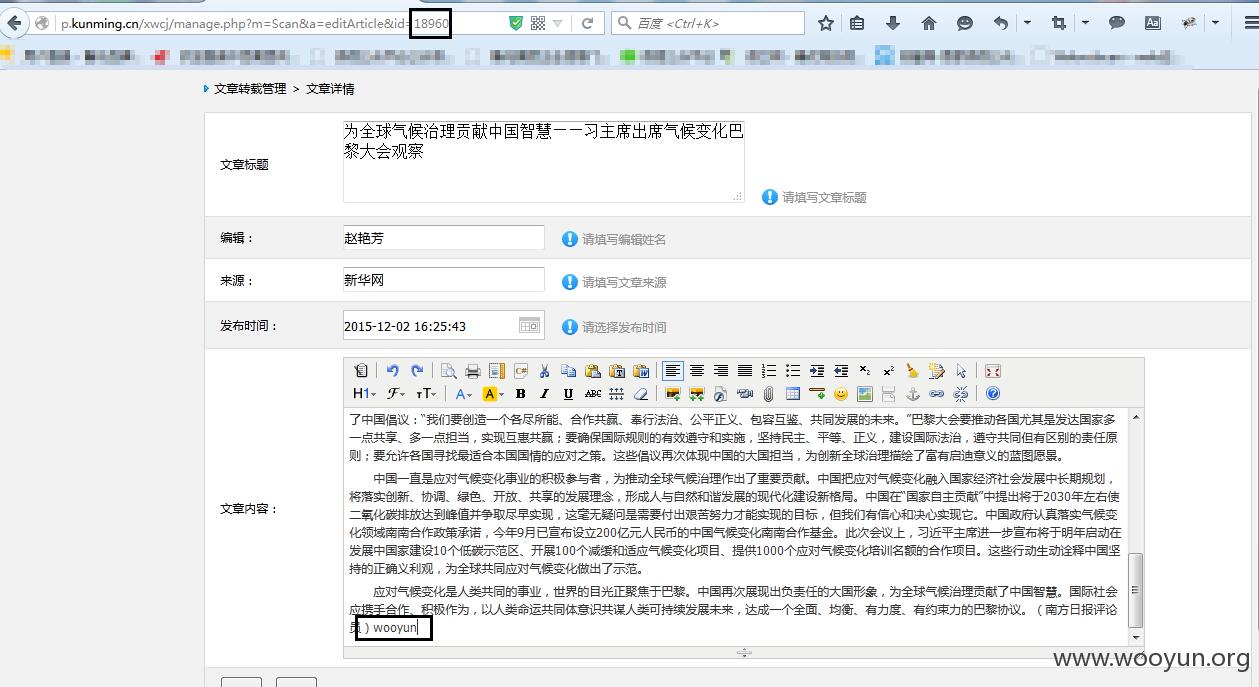Reload the page from address bar

(x=588, y=23)
